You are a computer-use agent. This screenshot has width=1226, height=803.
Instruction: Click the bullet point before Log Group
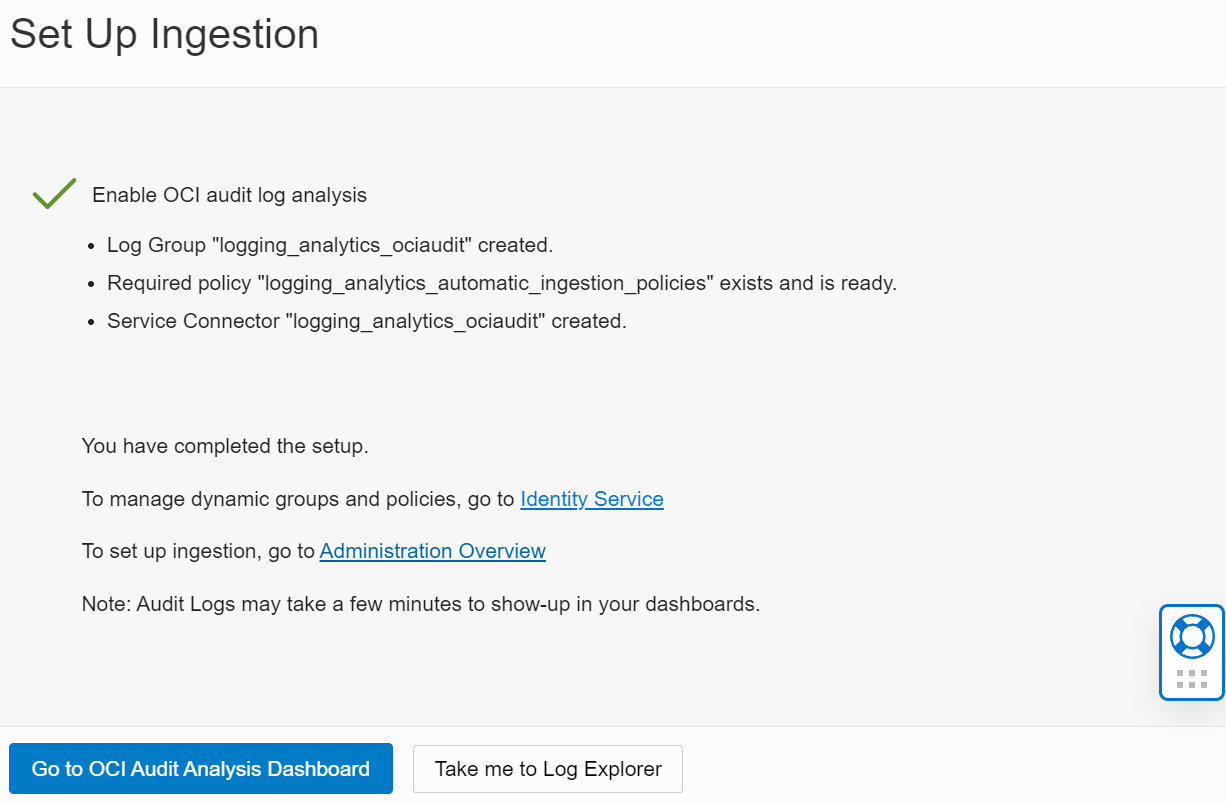[91, 246]
